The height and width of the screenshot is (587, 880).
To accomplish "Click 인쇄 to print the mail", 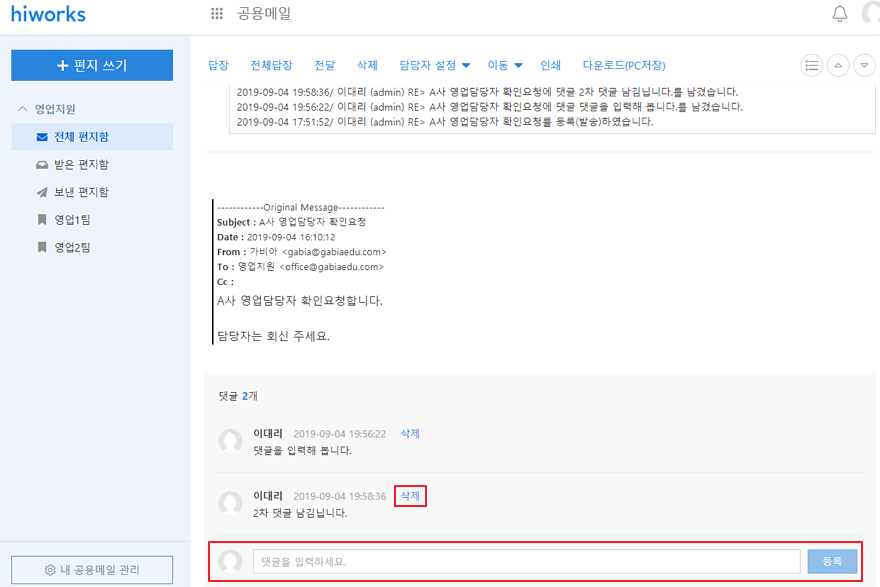I will pos(550,65).
